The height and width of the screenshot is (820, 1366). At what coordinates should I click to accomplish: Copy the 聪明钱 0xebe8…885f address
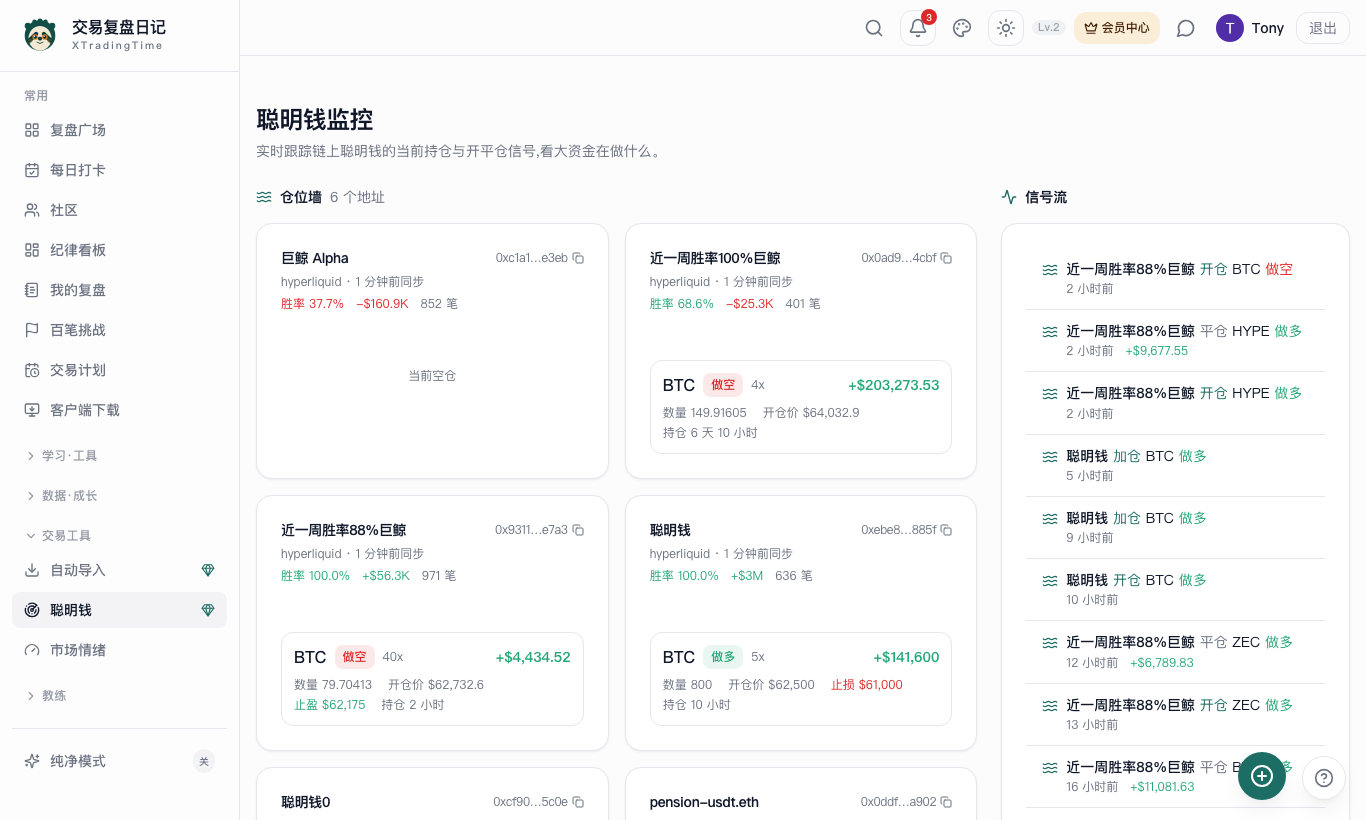pos(946,530)
